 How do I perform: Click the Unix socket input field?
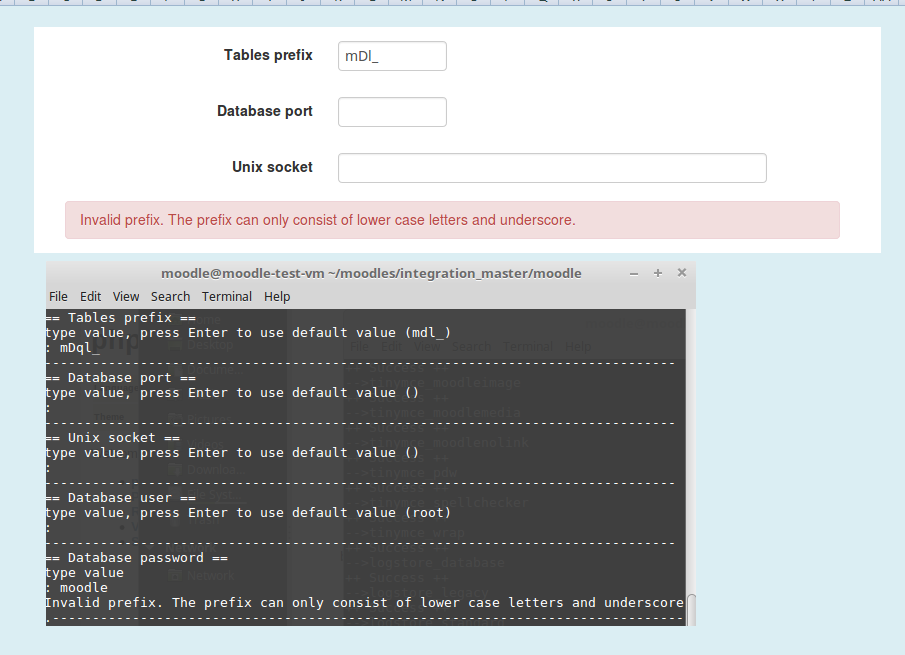tap(552, 168)
